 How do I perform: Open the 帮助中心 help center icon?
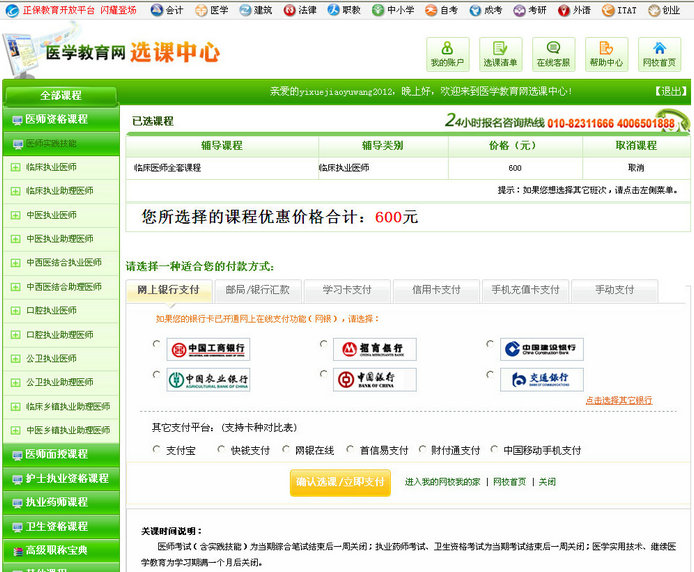tap(606, 54)
